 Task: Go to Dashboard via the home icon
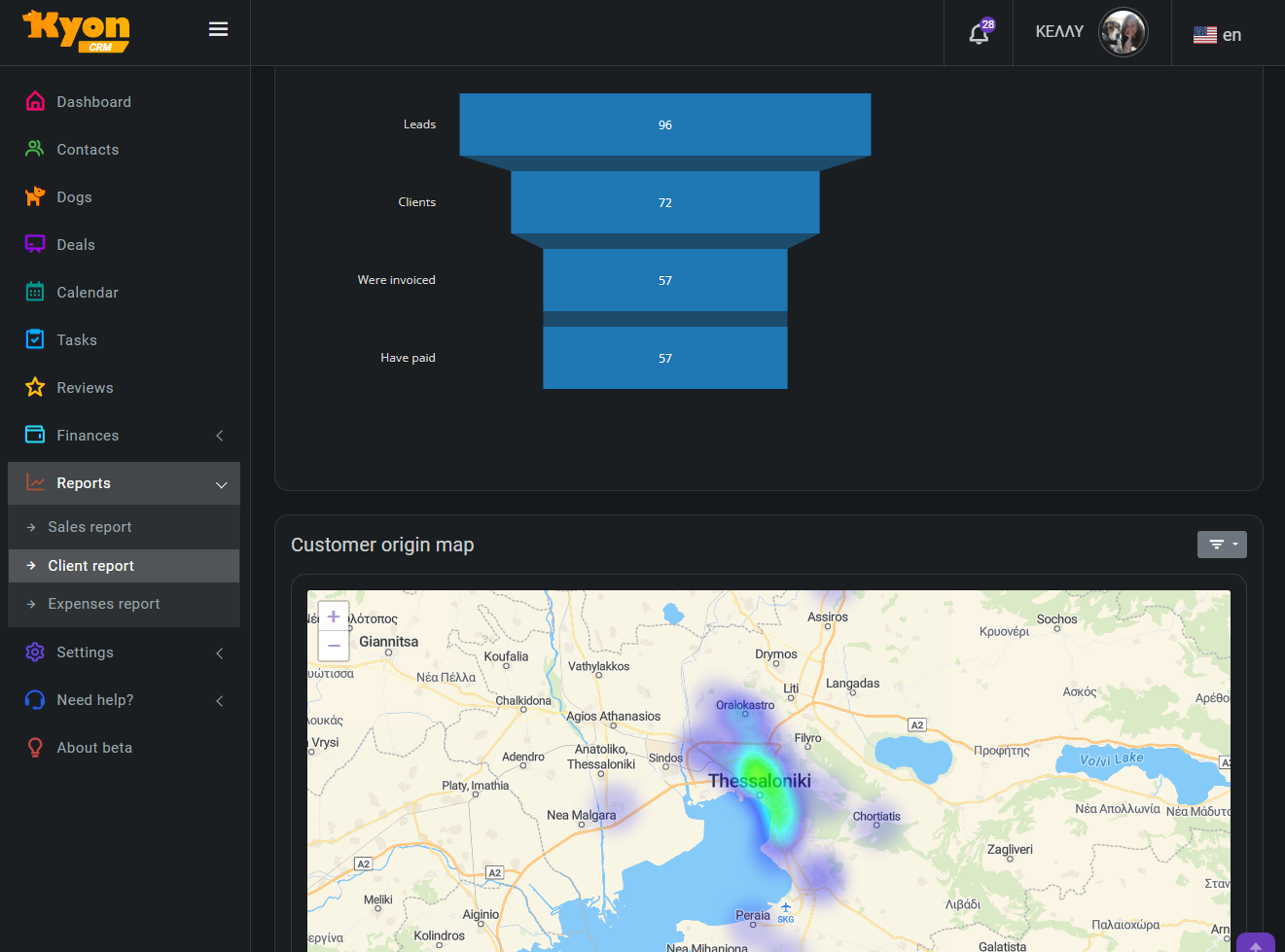pyautogui.click(x=35, y=101)
